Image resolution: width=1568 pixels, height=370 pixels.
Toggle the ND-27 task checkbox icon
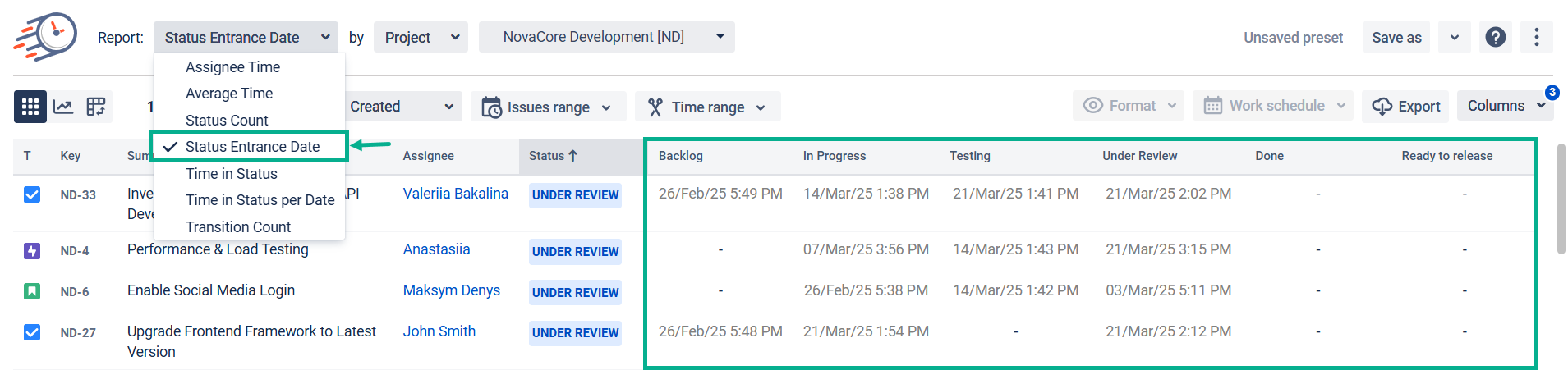click(x=32, y=332)
